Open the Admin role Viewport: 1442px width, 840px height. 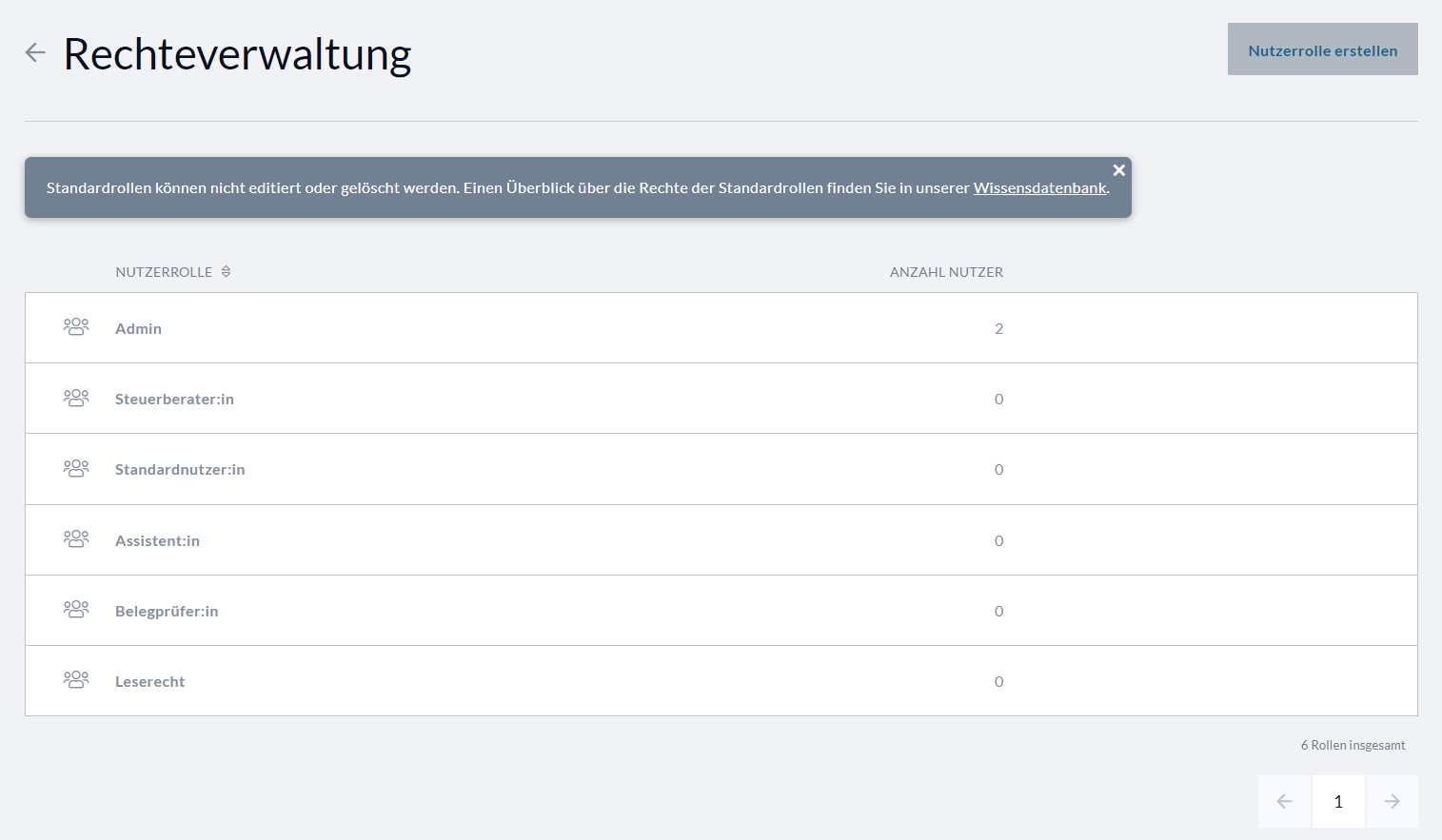pyautogui.click(x=139, y=329)
